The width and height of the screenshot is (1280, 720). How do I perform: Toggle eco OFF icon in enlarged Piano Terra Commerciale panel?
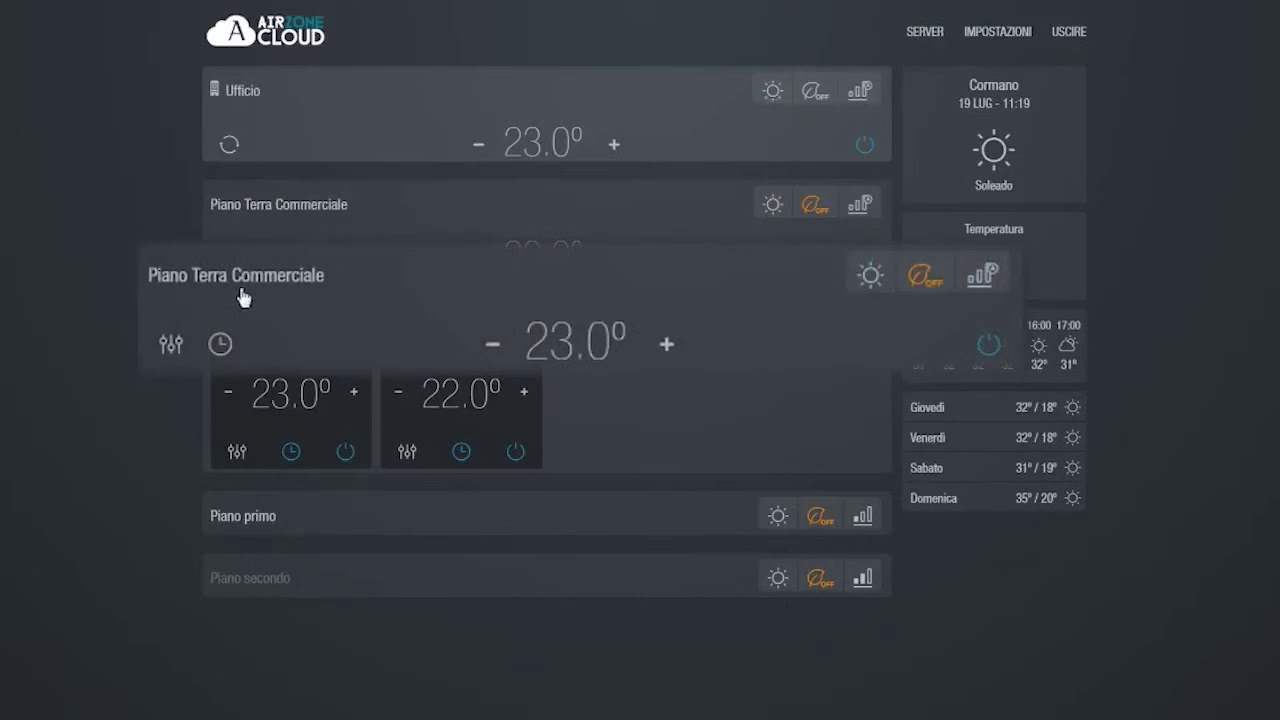point(925,276)
